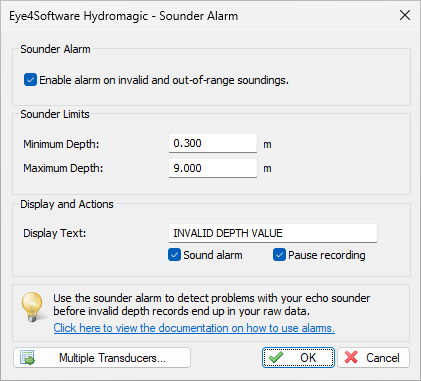421x381 pixels.
Task: Click the Display and Actions heading
Action: [x=67, y=204]
